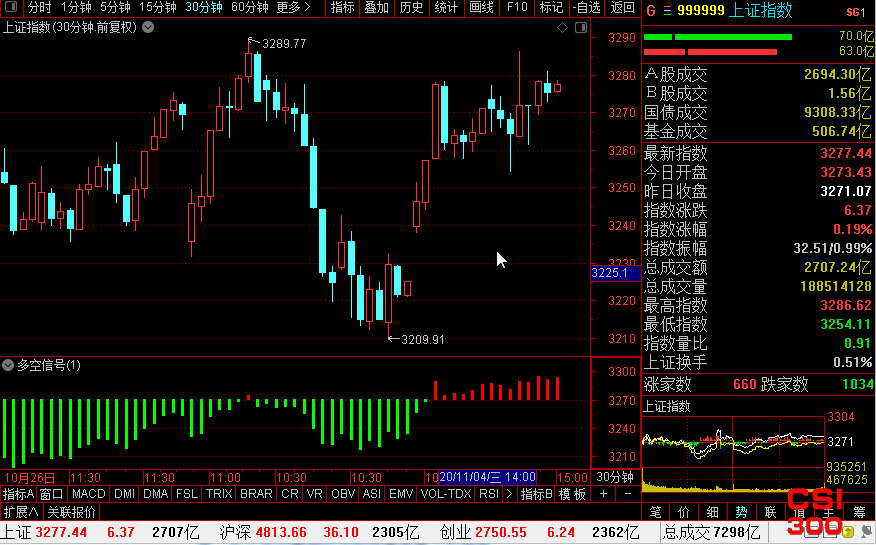The width and height of the screenshot is (876, 545).
Task: Select the 60分钟 period
Action: tap(250, 7)
